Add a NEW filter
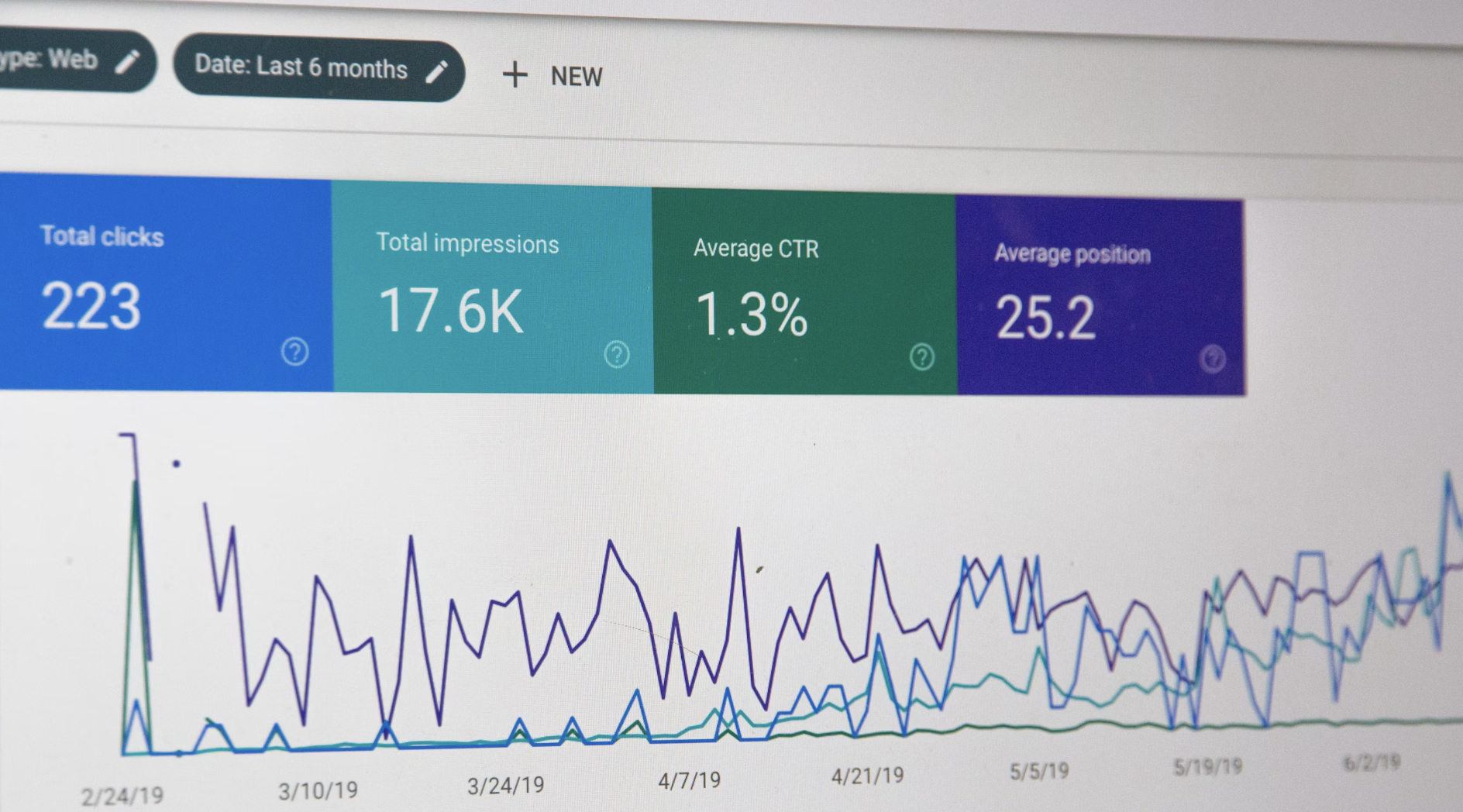The image size is (1463, 812). (552, 76)
